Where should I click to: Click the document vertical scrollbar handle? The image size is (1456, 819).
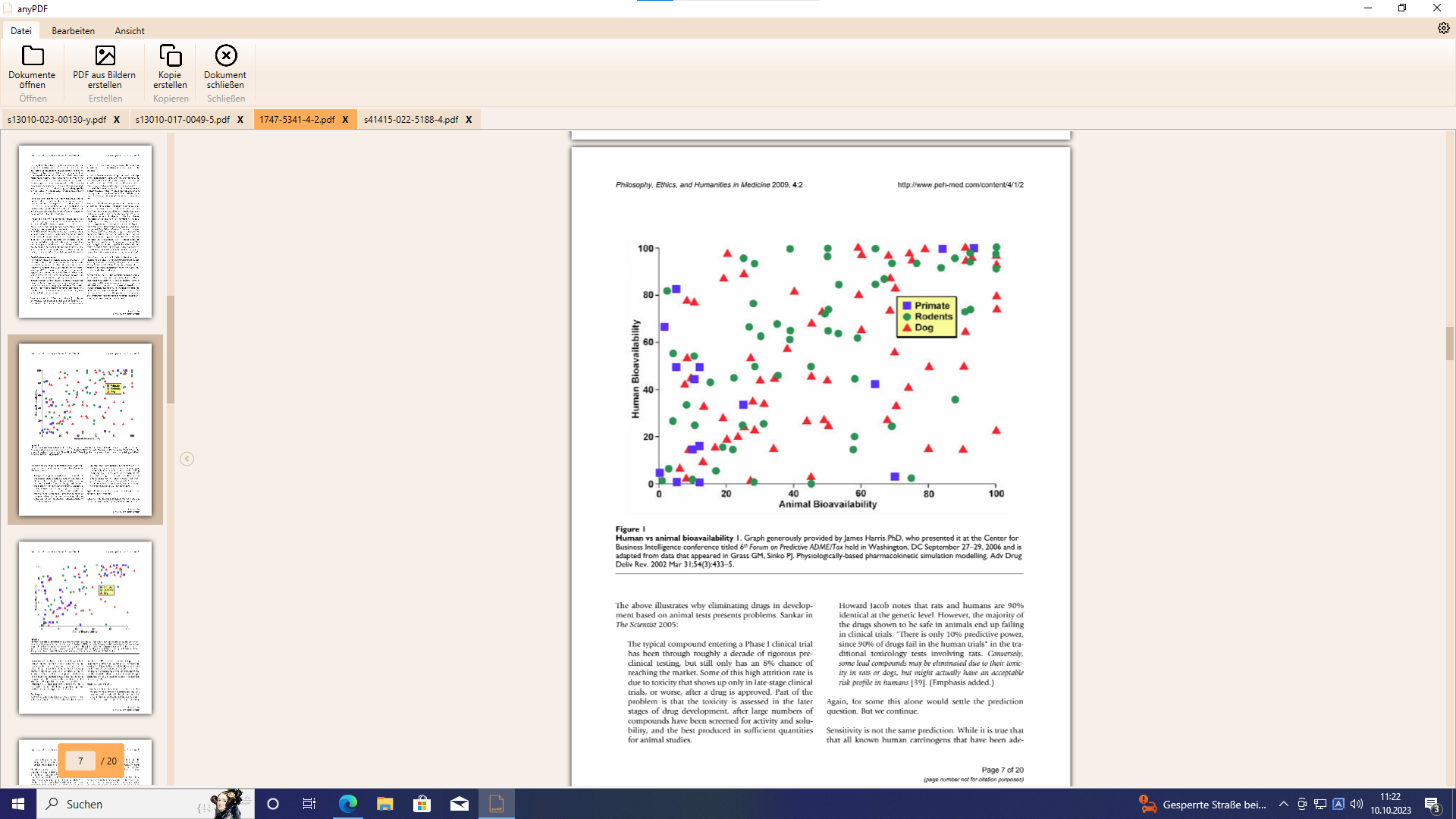pyautogui.click(x=1449, y=344)
